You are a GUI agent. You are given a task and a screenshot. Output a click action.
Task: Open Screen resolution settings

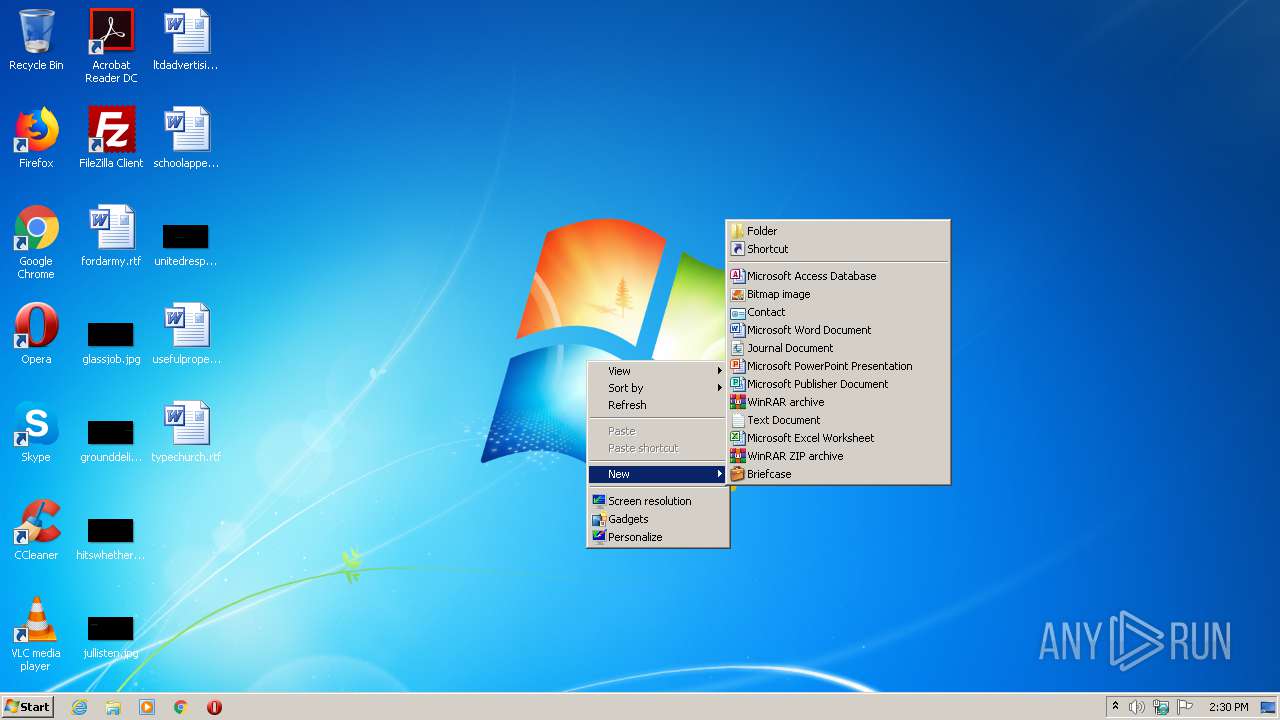[x=658, y=501]
